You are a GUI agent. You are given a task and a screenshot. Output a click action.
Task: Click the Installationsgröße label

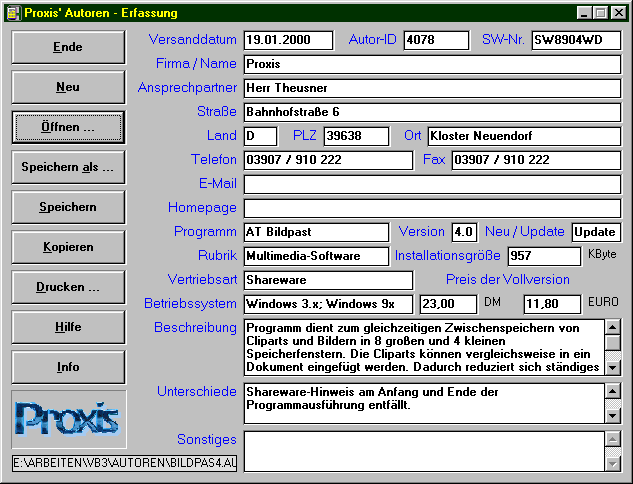coord(448,256)
